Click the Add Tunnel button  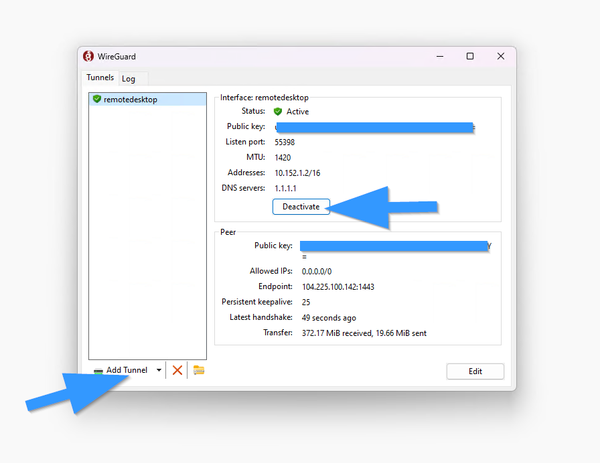pos(121,370)
